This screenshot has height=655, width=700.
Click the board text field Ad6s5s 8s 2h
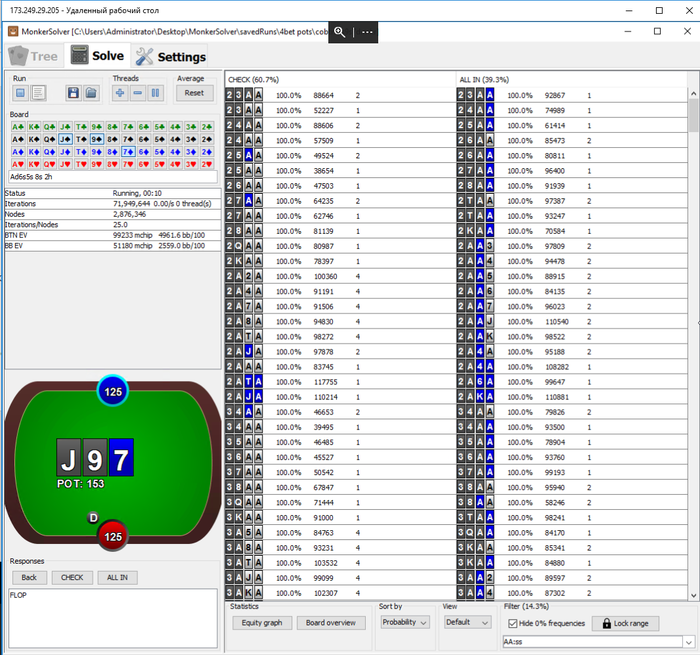113,177
